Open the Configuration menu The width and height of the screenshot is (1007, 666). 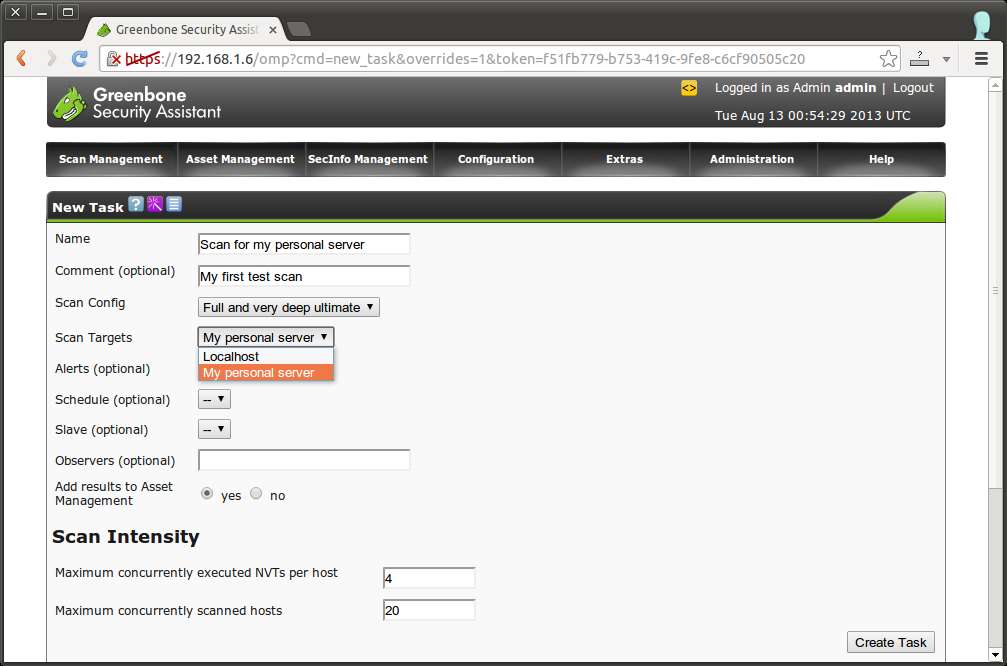(x=496, y=159)
